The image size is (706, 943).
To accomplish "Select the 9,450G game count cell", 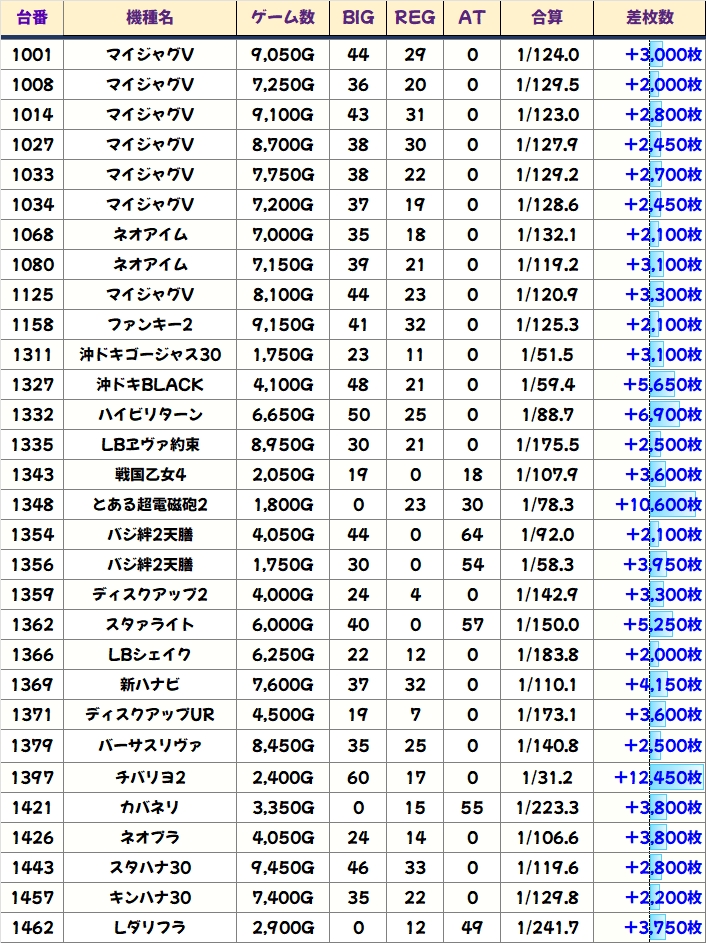I will [x=283, y=867].
